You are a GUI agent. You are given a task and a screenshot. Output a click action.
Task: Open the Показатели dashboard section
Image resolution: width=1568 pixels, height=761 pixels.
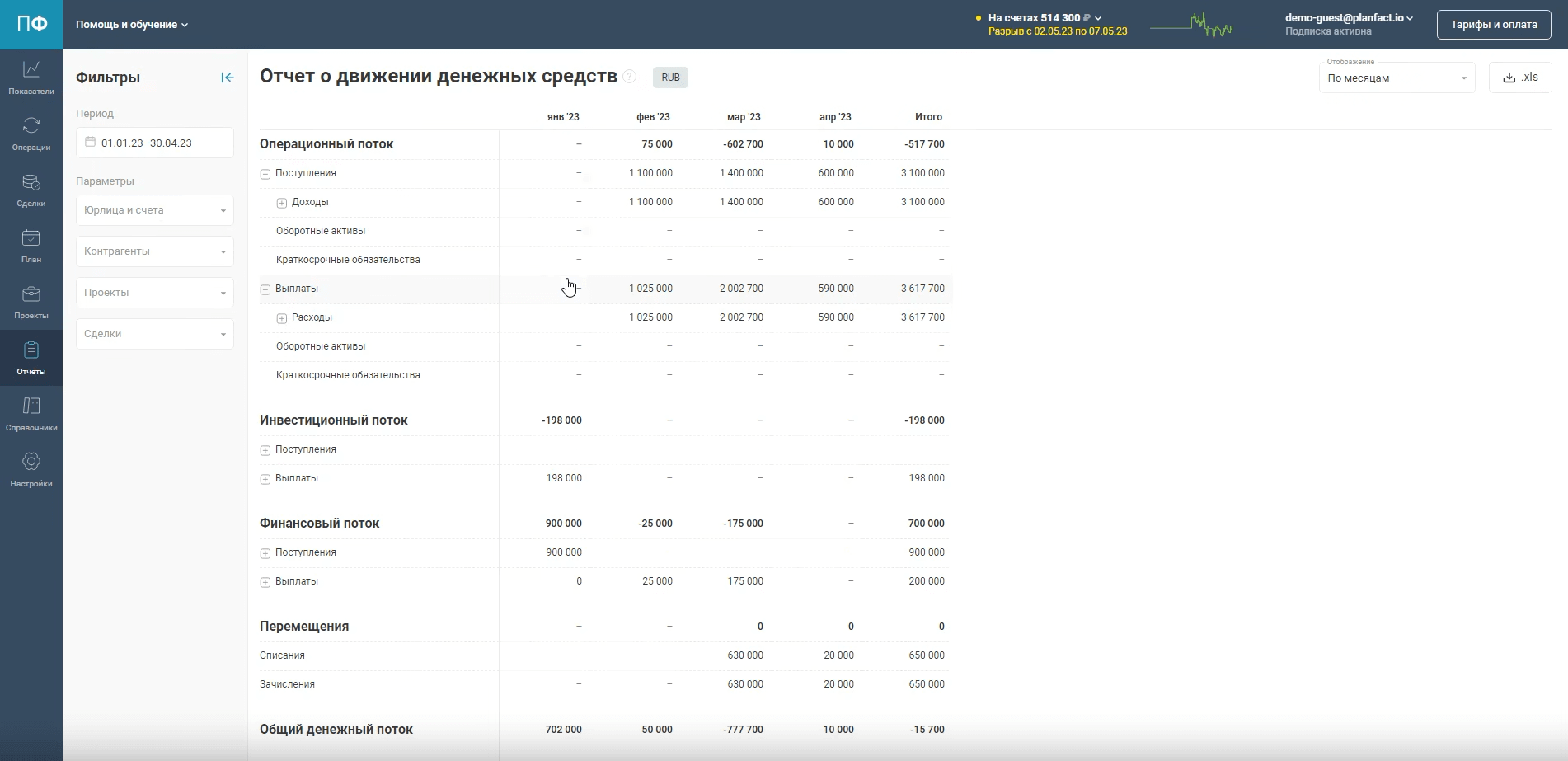pos(31,78)
